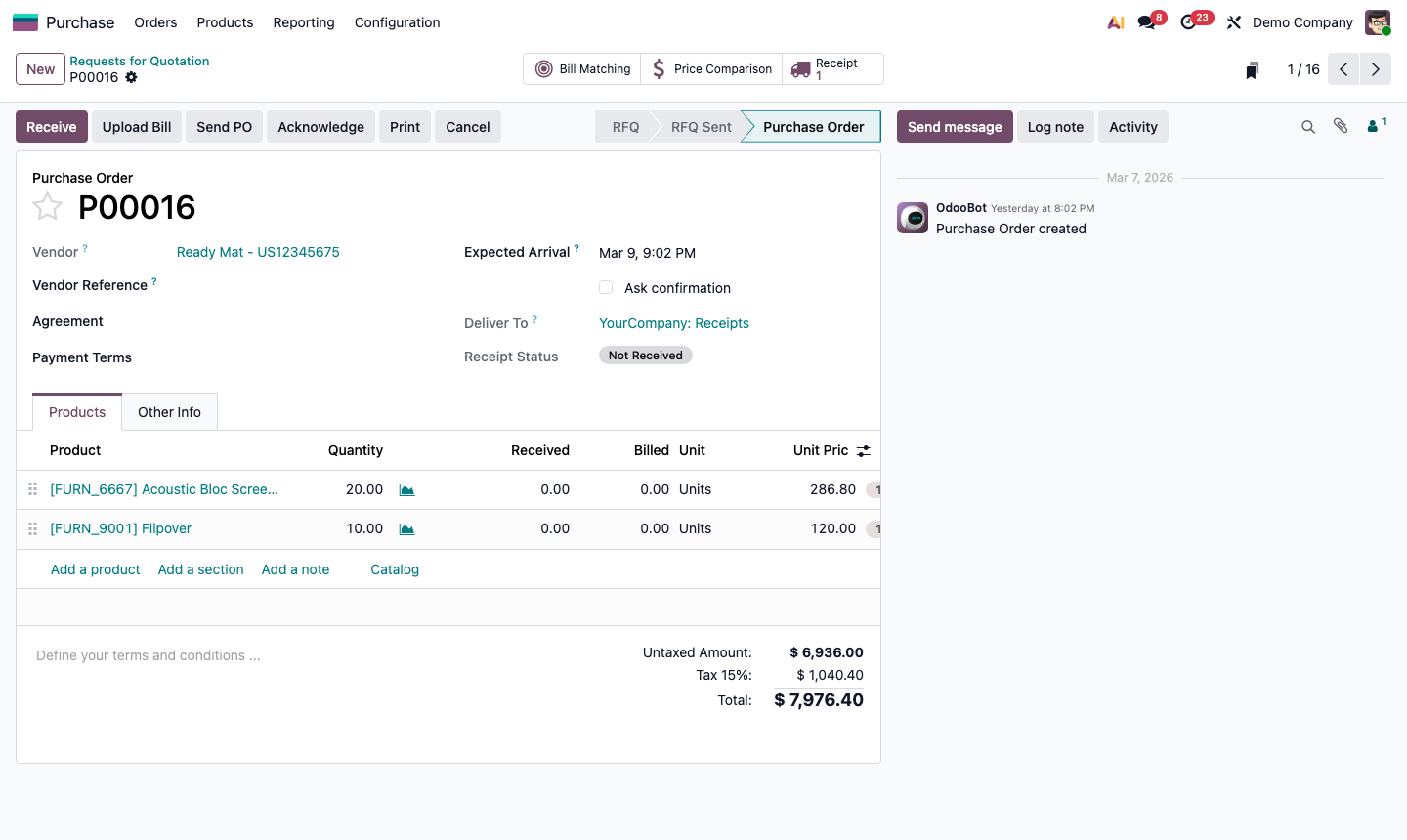Switch to the Other Info tab
The height and width of the screenshot is (840, 1407).
click(x=169, y=411)
